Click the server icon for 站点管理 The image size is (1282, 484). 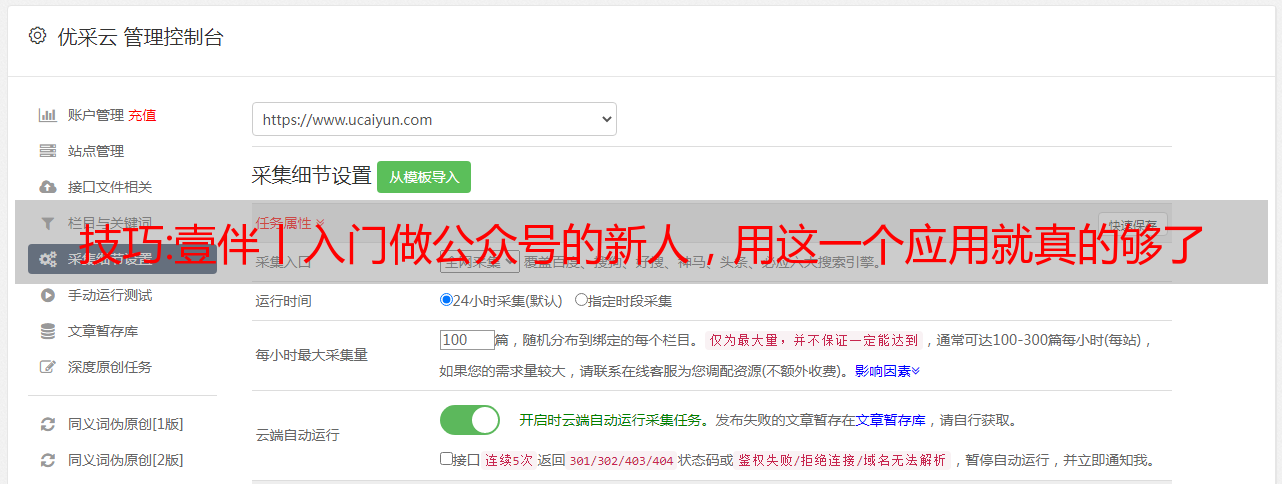click(47, 151)
